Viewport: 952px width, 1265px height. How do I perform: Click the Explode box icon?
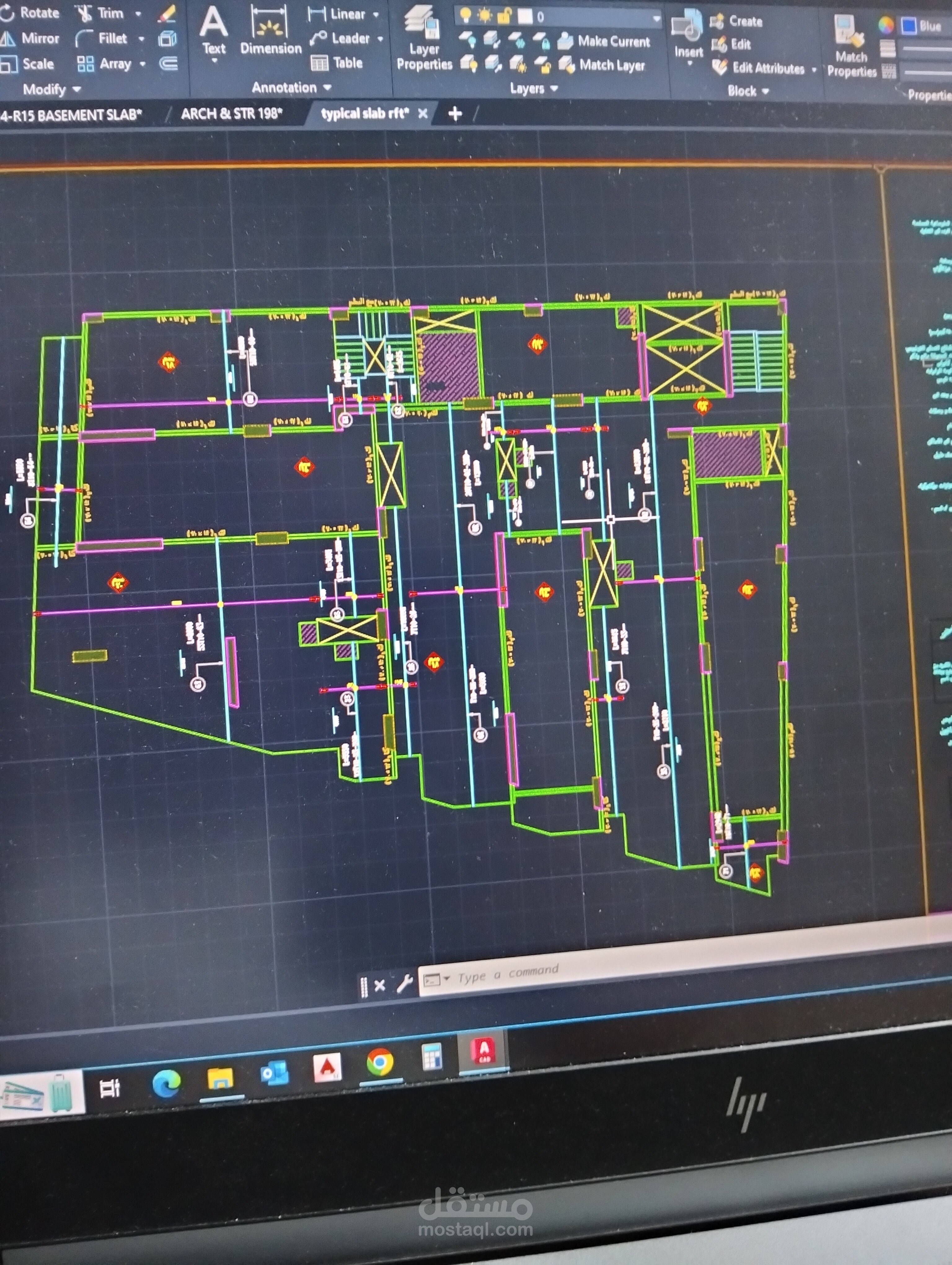point(167,39)
